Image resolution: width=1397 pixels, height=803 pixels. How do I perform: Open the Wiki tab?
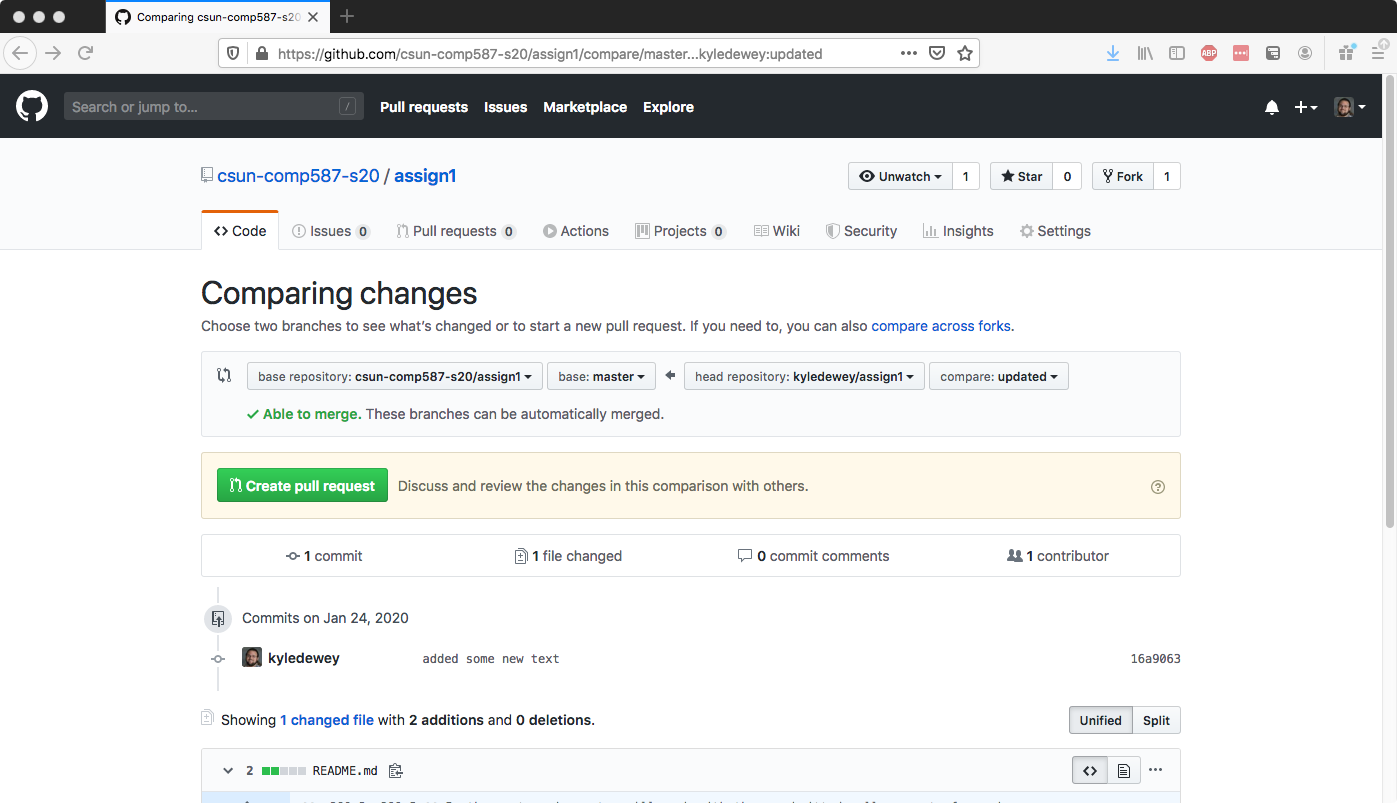(777, 231)
